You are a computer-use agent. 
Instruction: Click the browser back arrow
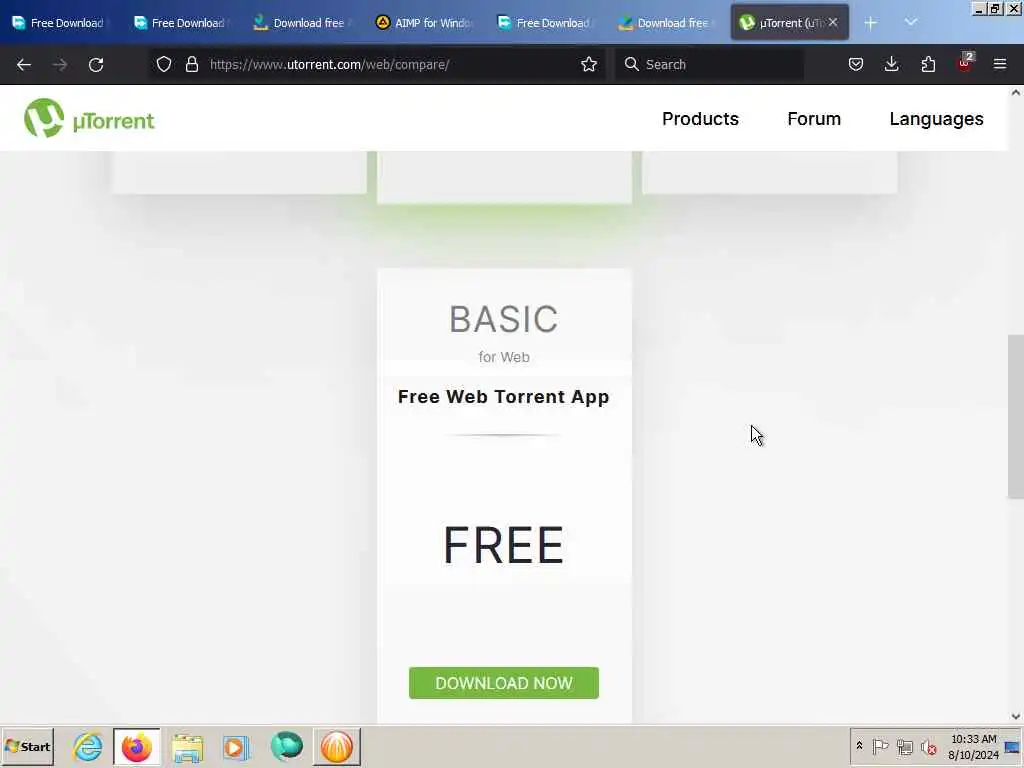coord(24,65)
